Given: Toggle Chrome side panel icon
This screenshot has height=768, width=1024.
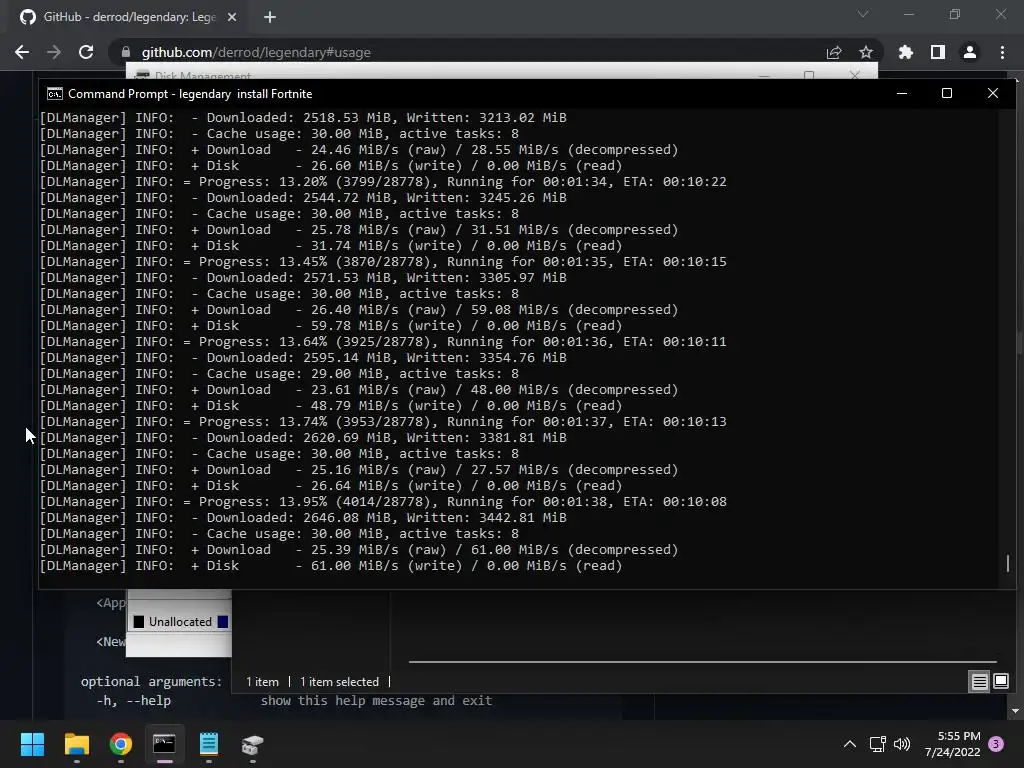Looking at the screenshot, I should pos(938,52).
